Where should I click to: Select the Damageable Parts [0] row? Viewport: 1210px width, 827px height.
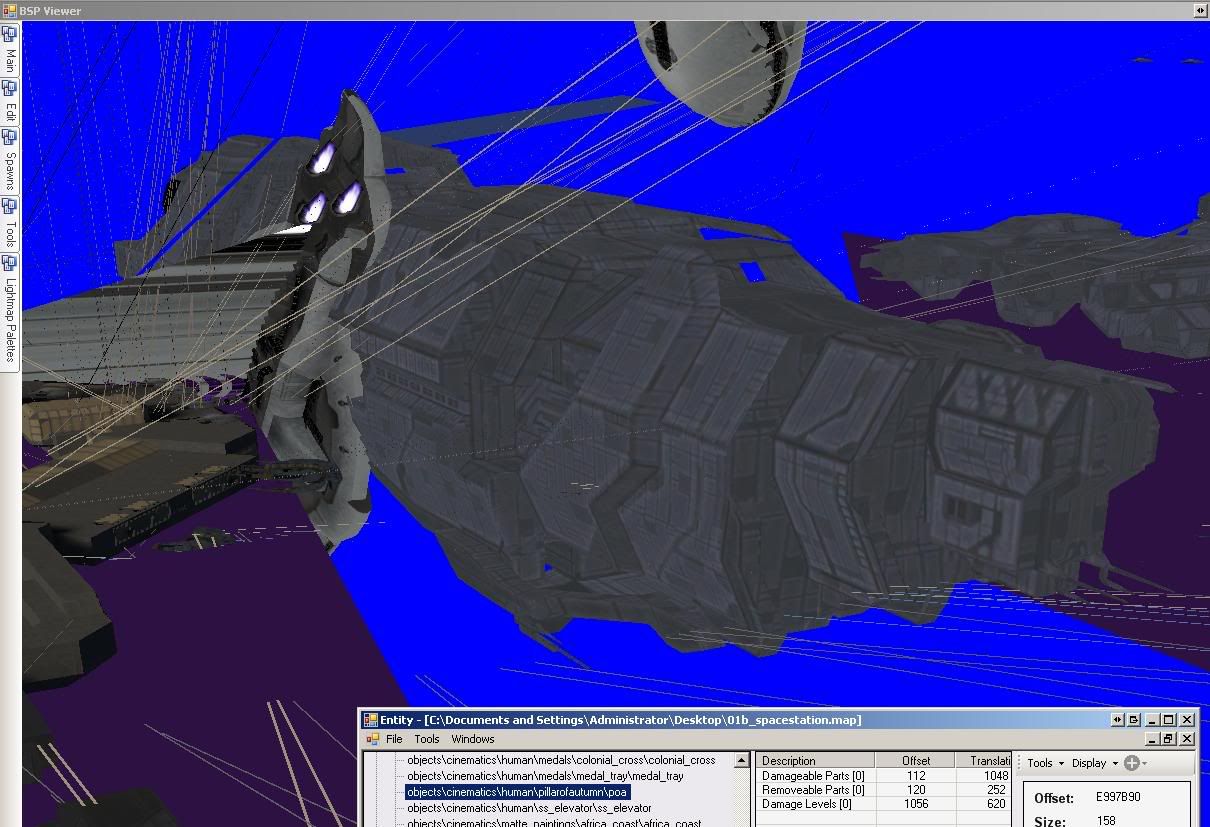884,776
